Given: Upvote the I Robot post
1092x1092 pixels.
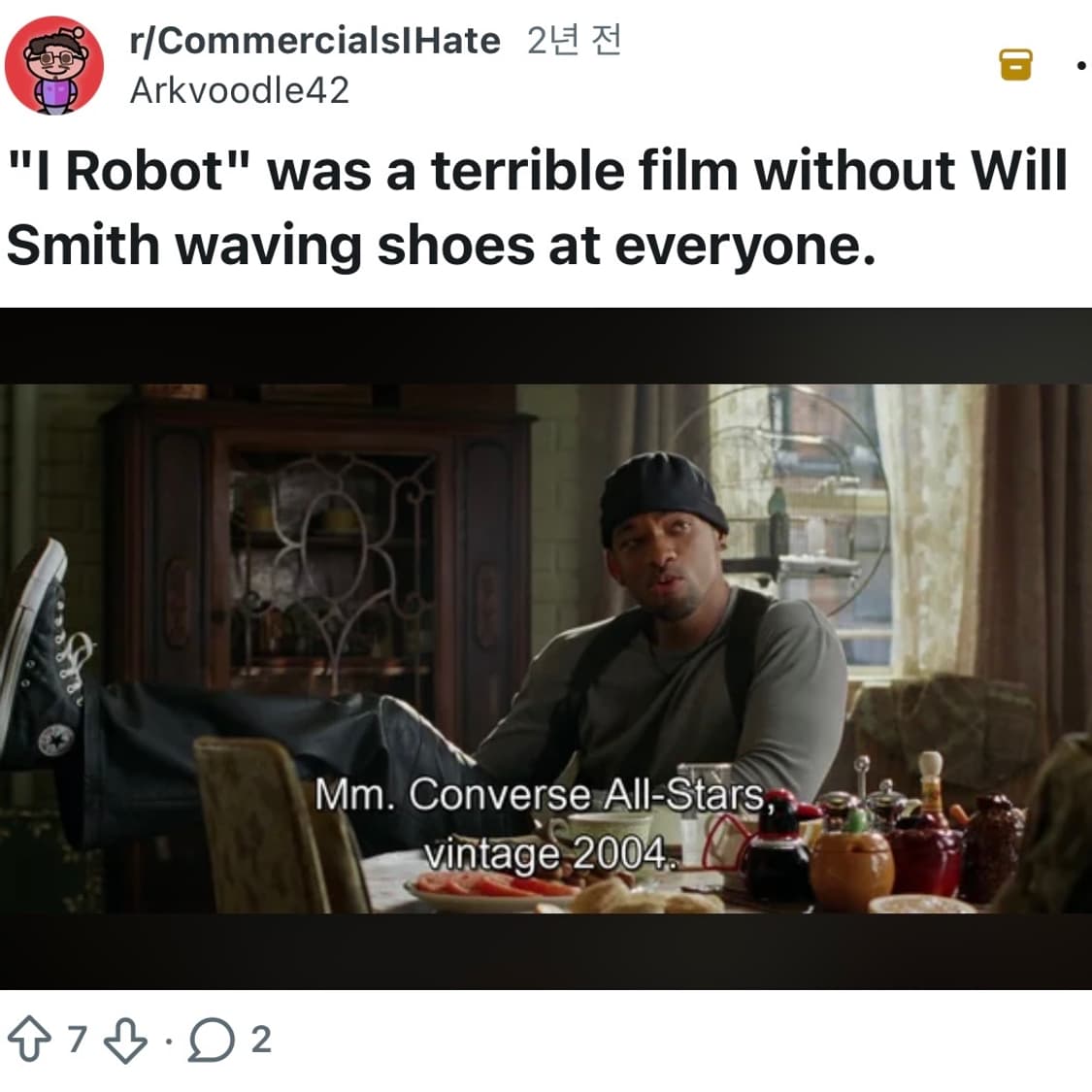Looking at the screenshot, I should click(29, 1039).
